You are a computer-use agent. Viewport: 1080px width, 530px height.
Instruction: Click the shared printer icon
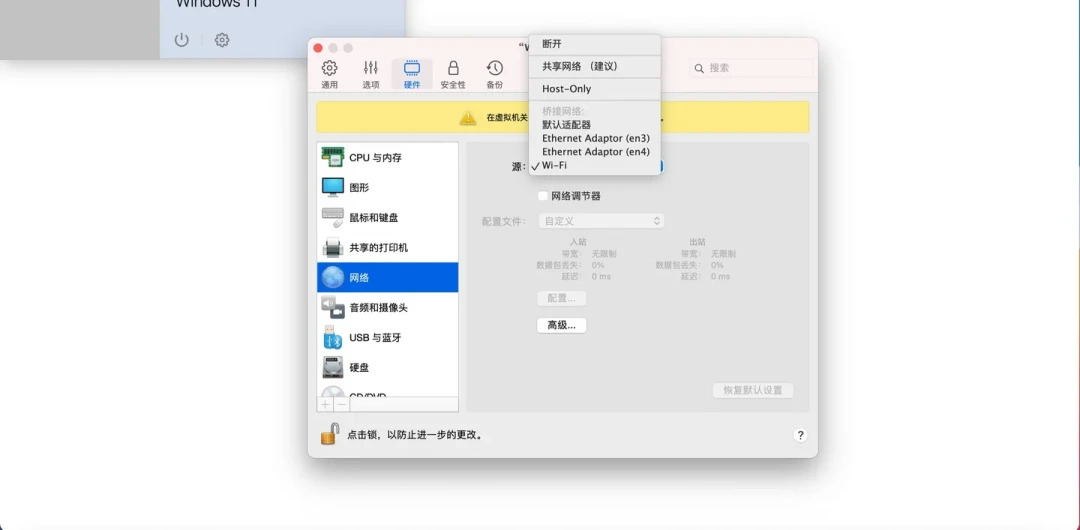coord(333,247)
